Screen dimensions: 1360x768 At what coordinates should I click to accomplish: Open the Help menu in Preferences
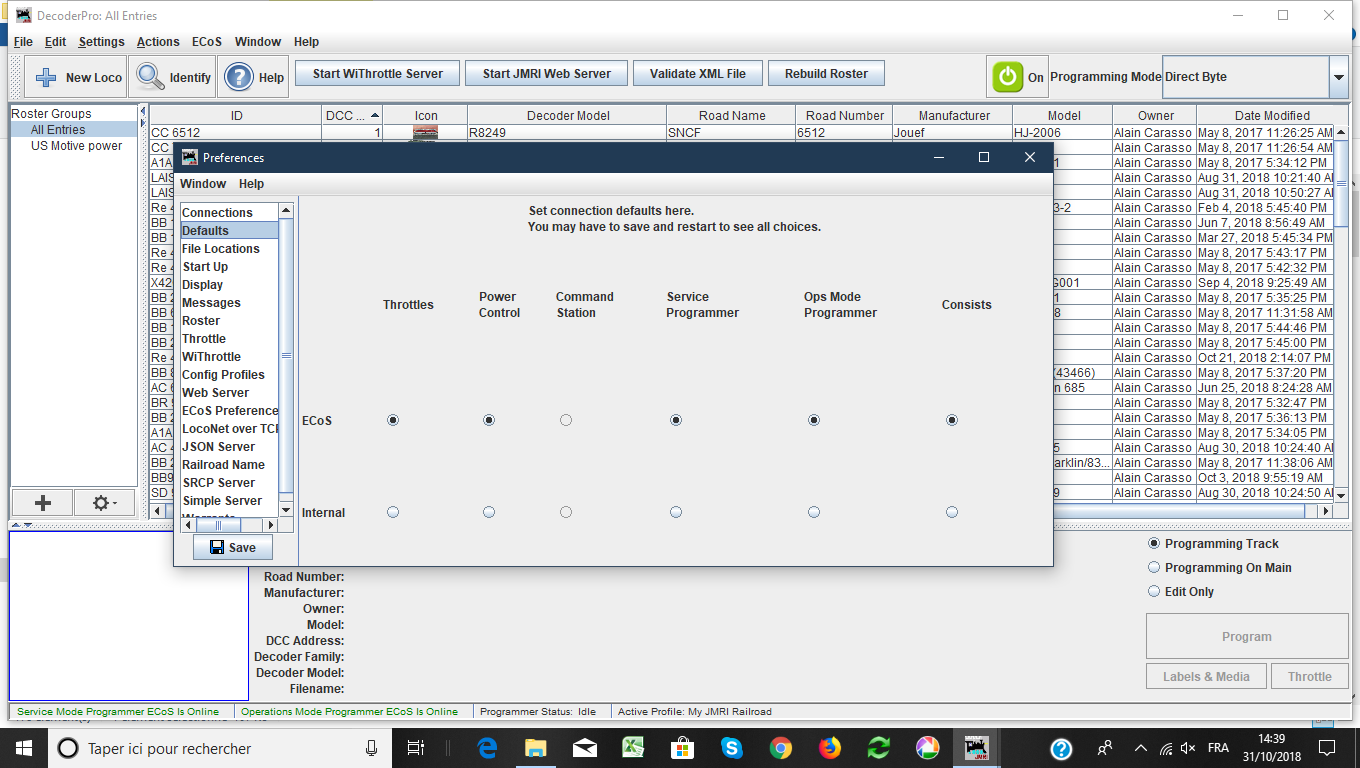pos(251,184)
